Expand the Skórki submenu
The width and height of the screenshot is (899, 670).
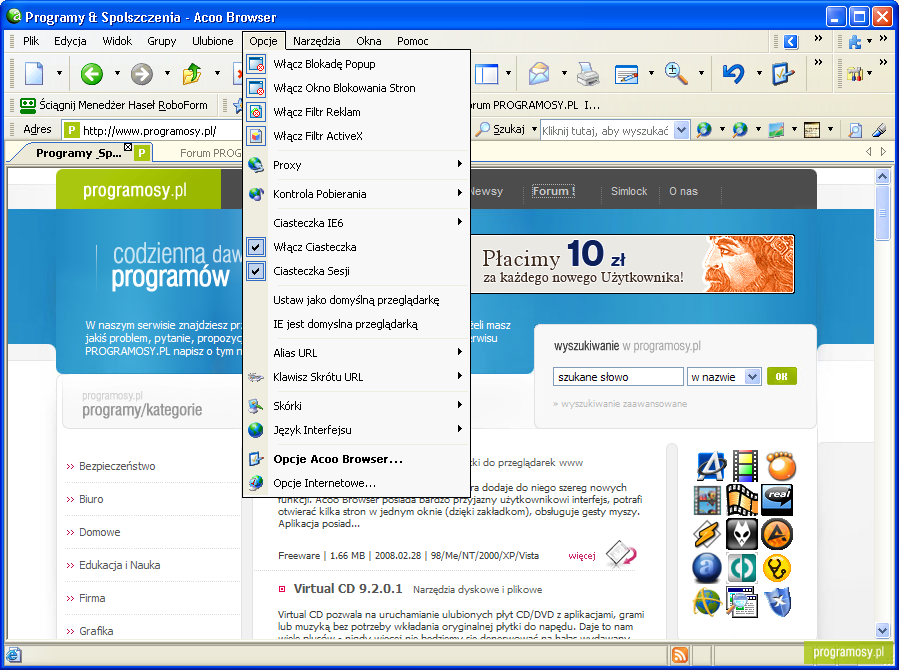357,406
